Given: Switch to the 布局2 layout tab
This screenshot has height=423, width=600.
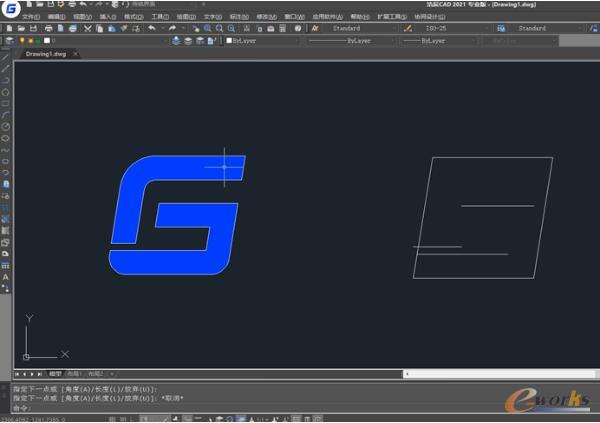Looking at the screenshot, I should [x=96, y=374].
